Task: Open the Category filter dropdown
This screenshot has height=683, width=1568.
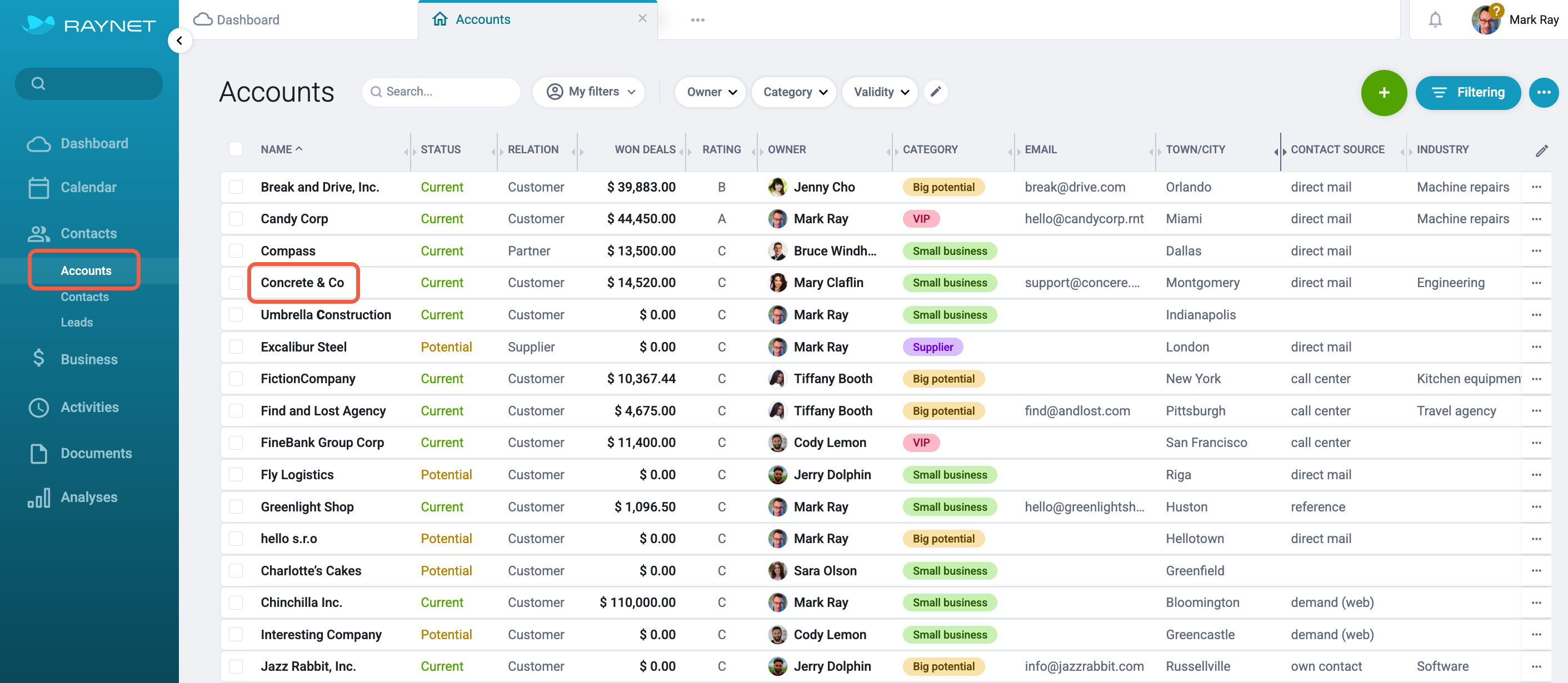Action: pyautogui.click(x=795, y=92)
